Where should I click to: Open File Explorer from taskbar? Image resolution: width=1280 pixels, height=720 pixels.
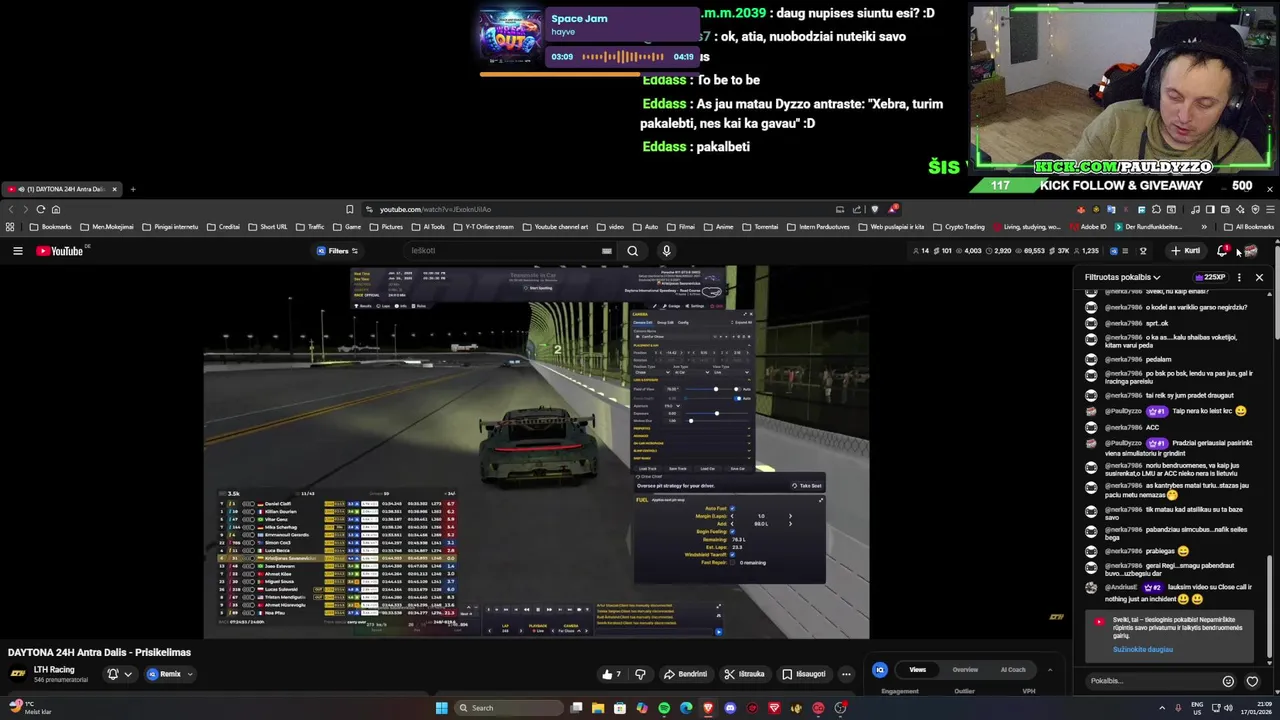click(x=598, y=708)
